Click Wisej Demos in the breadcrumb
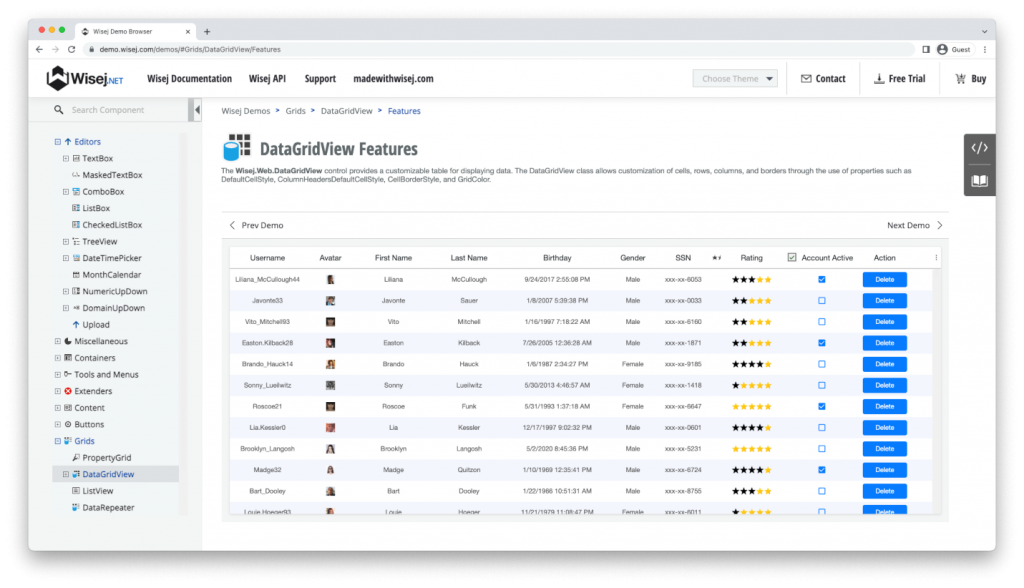This screenshot has height=588, width=1024. coord(246,111)
